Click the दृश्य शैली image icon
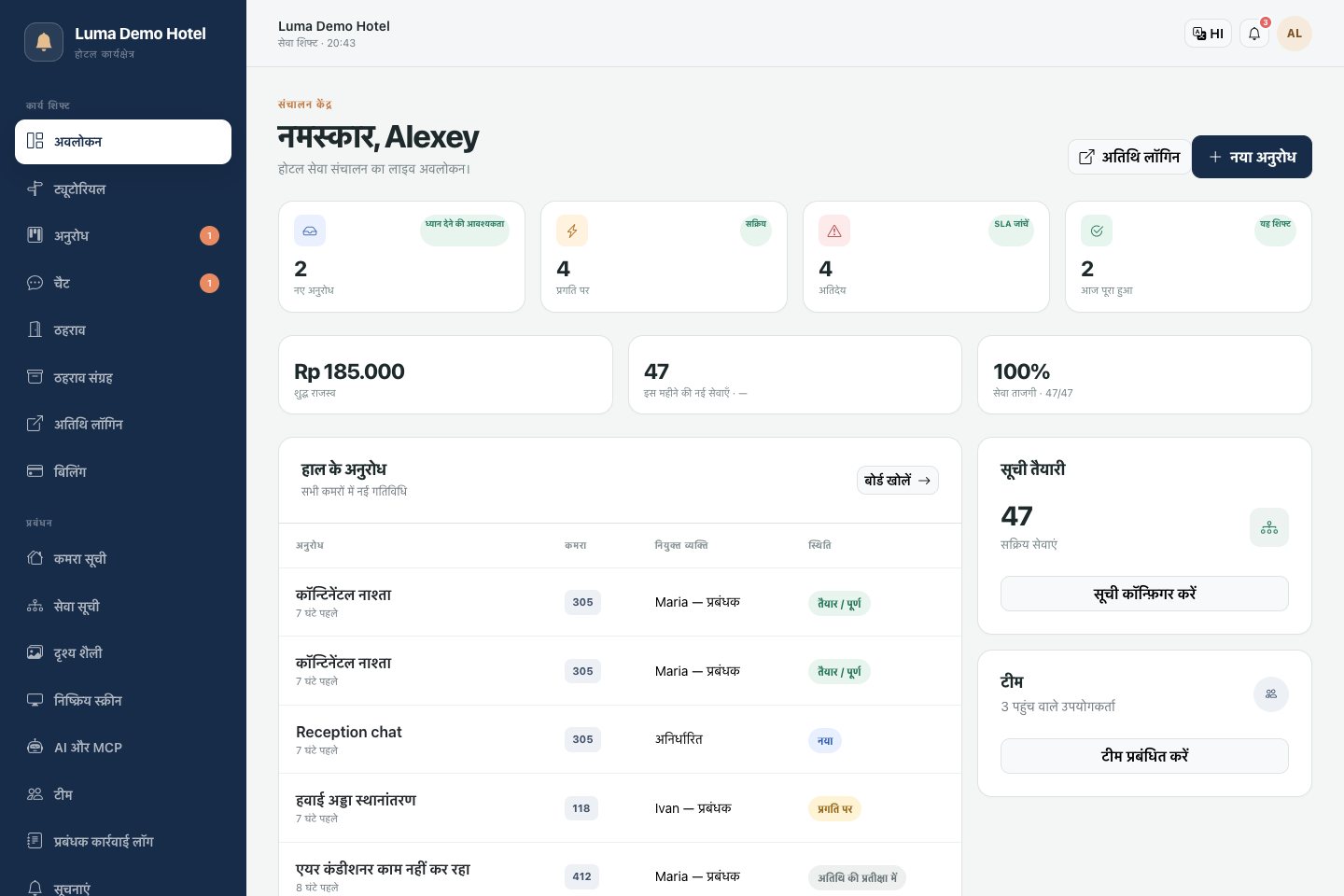The image size is (1344, 896). [x=35, y=652]
